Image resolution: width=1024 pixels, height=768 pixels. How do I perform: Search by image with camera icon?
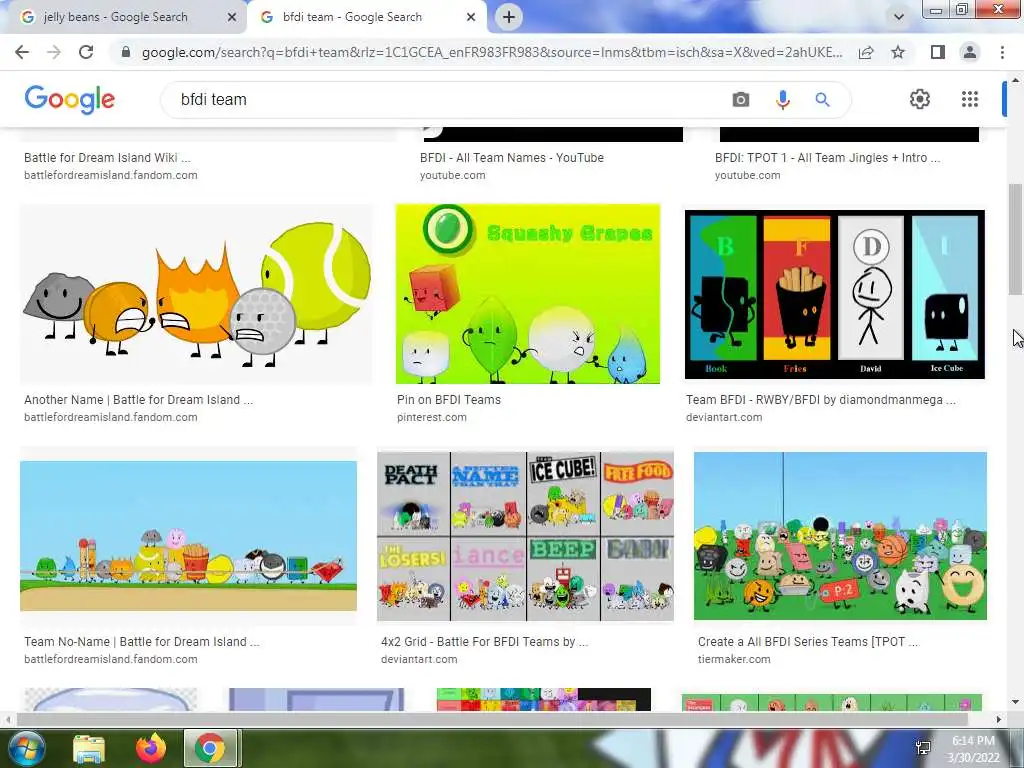[x=741, y=100]
